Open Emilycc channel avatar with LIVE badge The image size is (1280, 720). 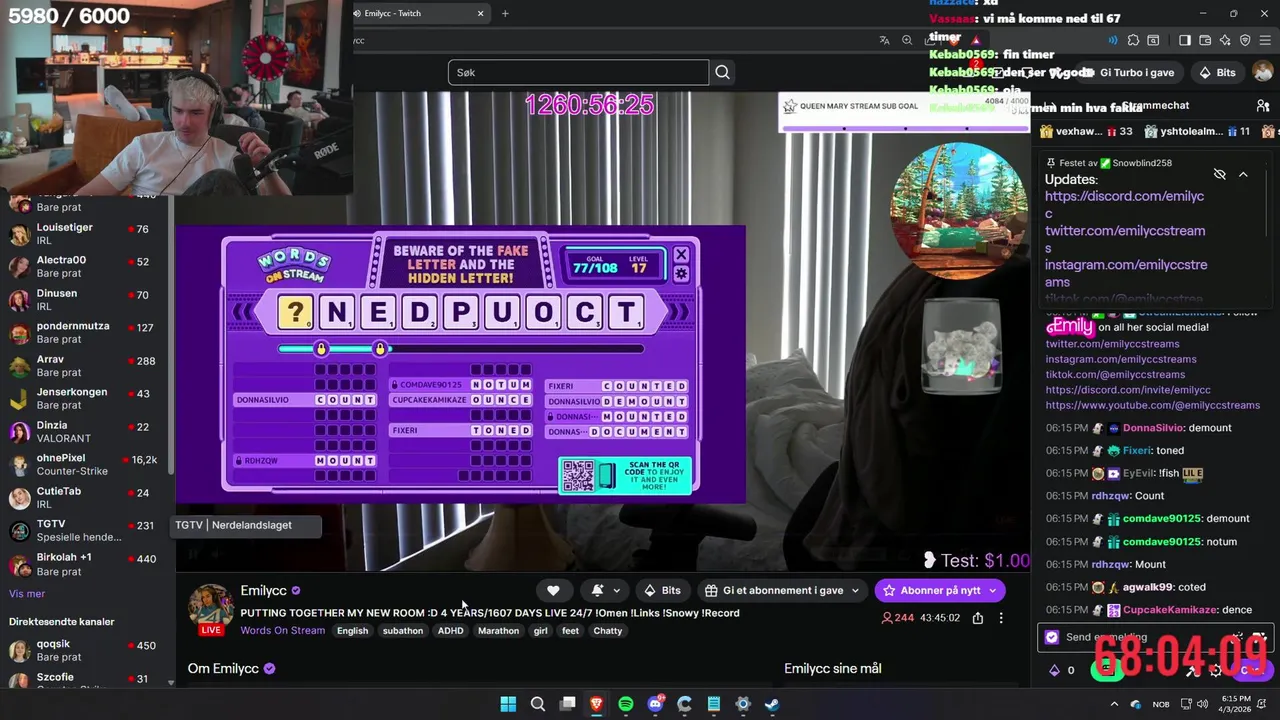[x=212, y=608]
